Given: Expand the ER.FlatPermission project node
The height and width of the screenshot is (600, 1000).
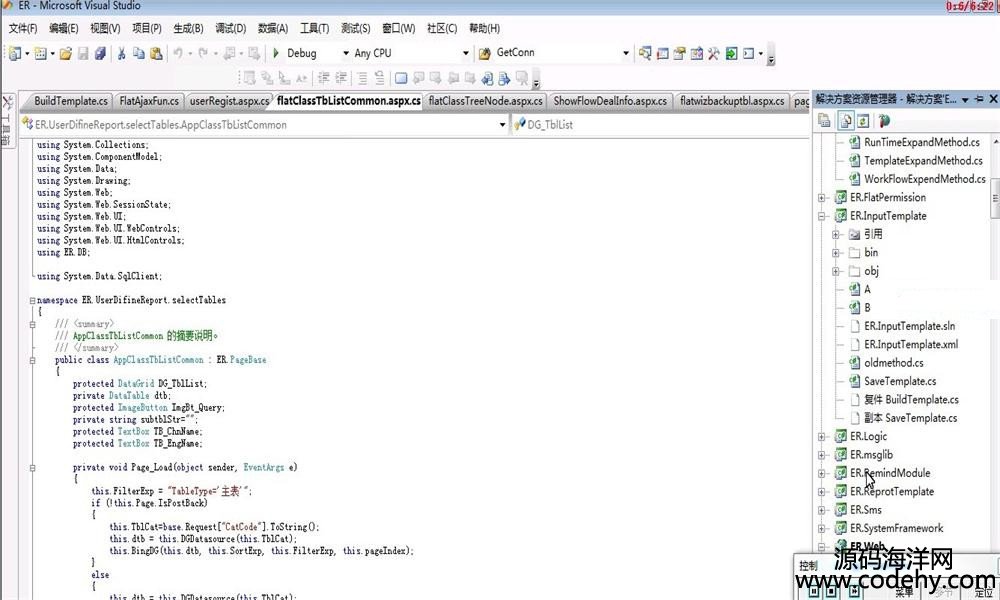Looking at the screenshot, I should coord(822,197).
